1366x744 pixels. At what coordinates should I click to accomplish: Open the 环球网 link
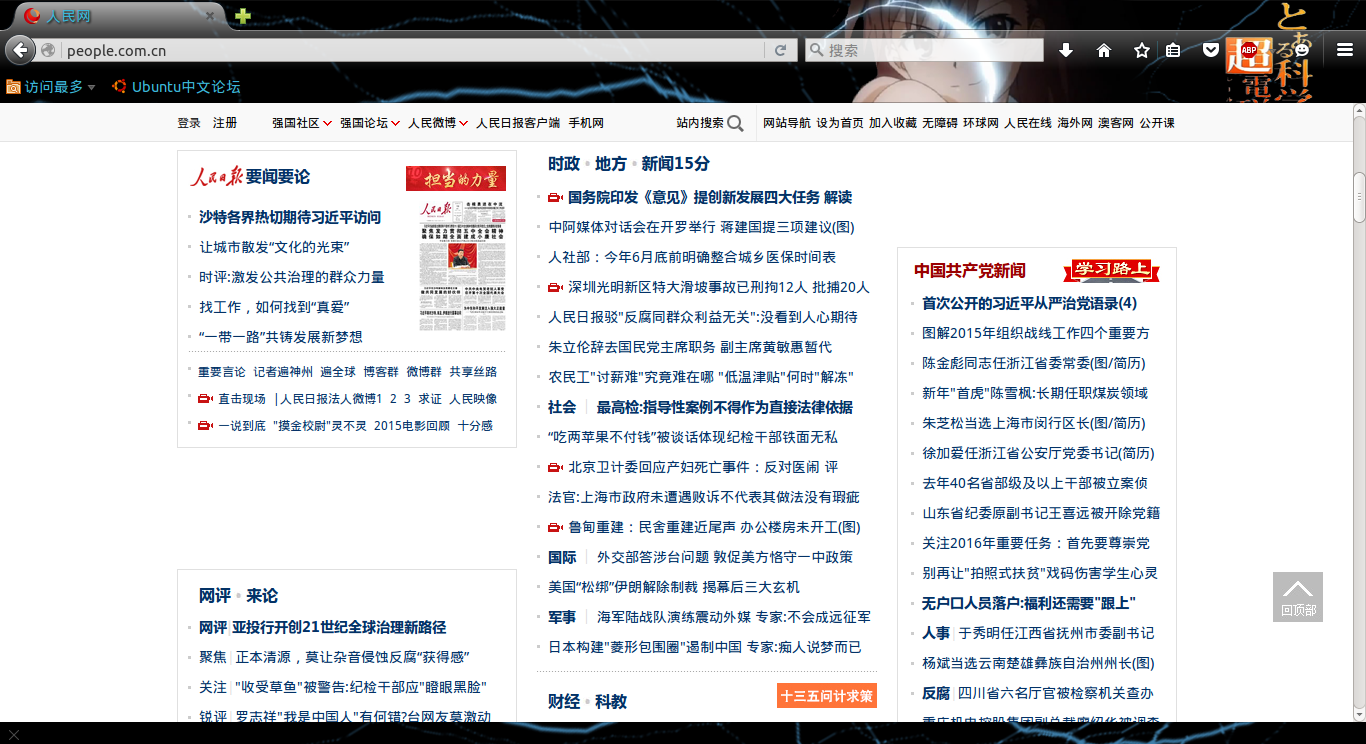pyautogui.click(x=981, y=123)
